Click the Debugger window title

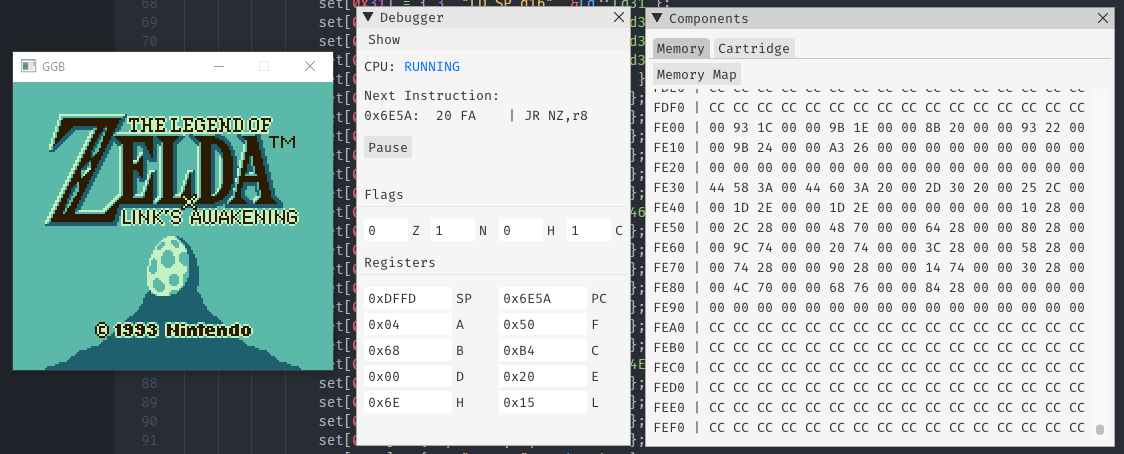411,18
